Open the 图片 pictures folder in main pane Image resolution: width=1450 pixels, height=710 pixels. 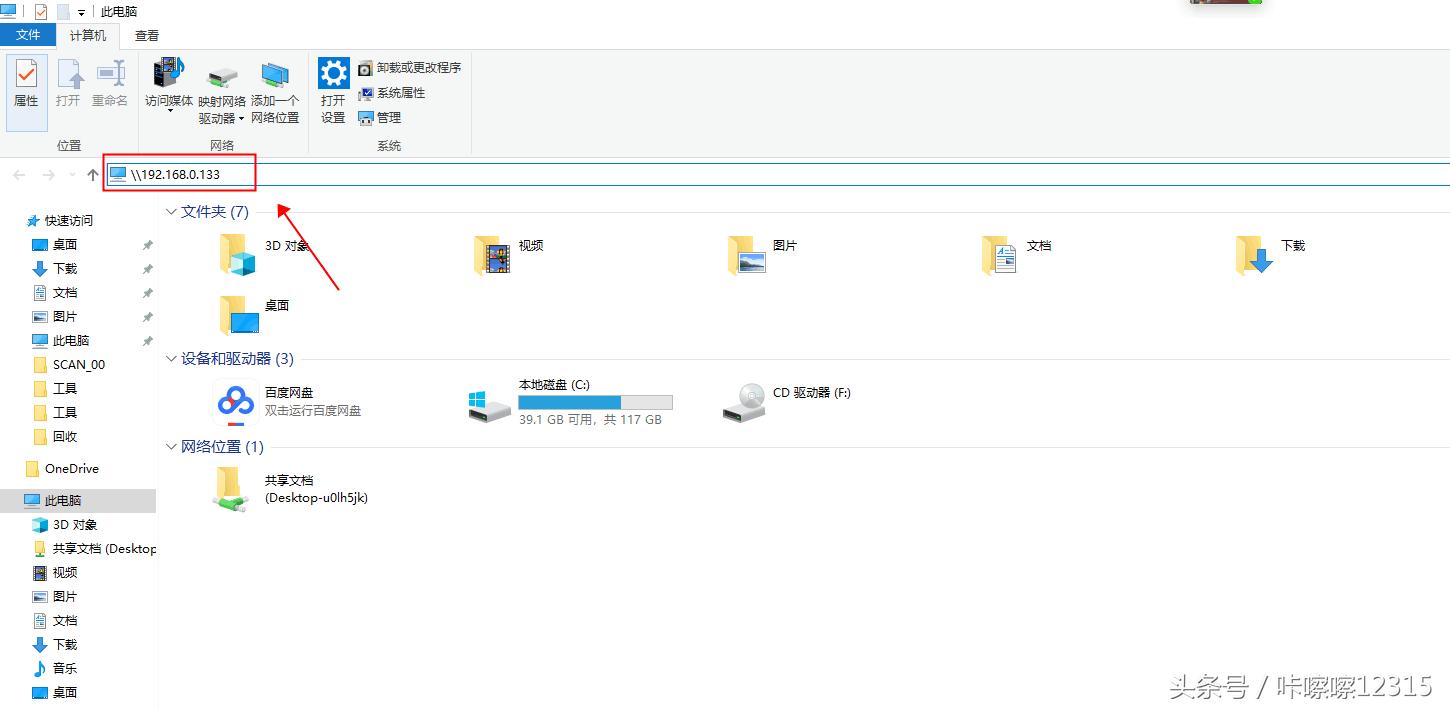(747, 256)
